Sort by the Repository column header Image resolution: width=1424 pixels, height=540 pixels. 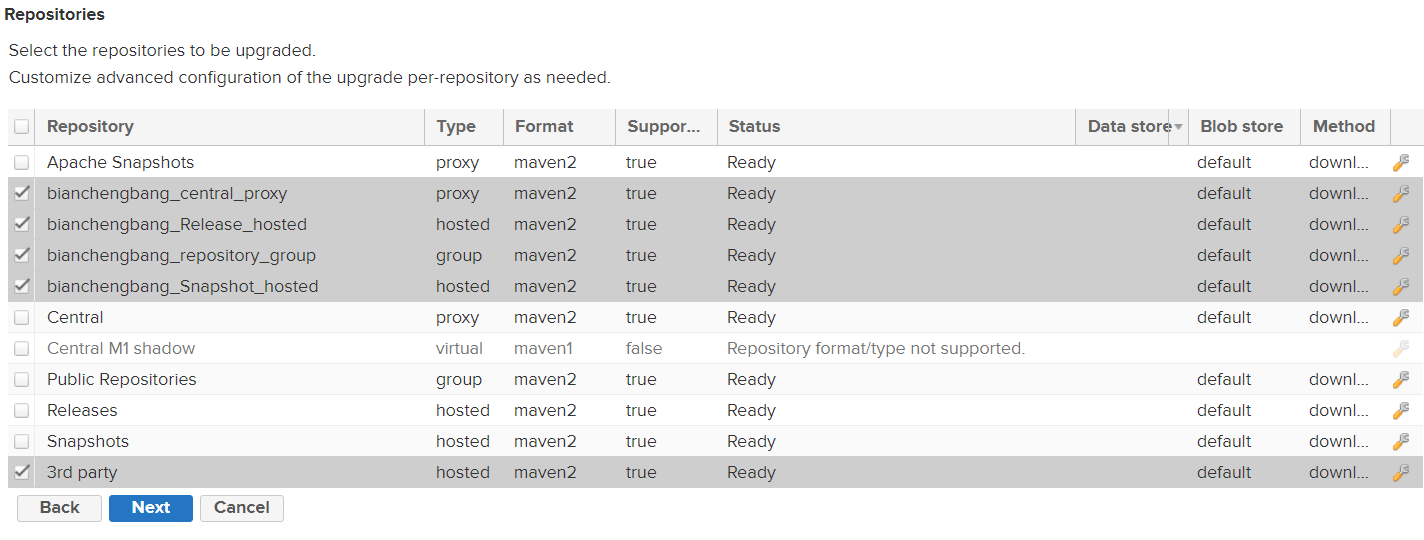pos(90,126)
